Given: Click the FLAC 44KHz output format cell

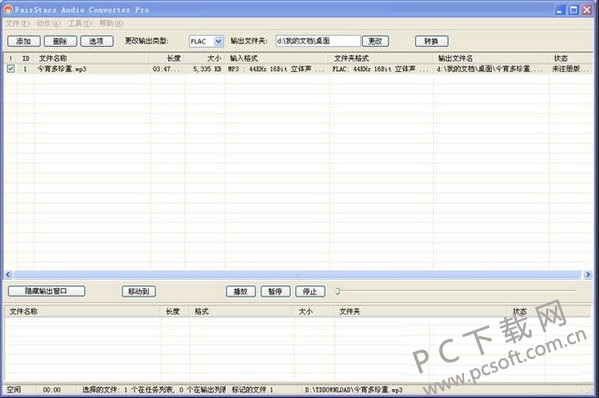Looking at the screenshot, I should 380,69.
